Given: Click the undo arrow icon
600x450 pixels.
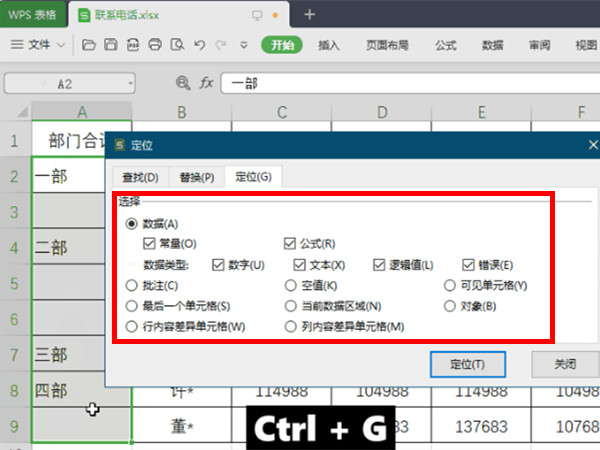Looking at the screenshot, I should [199, 45].
